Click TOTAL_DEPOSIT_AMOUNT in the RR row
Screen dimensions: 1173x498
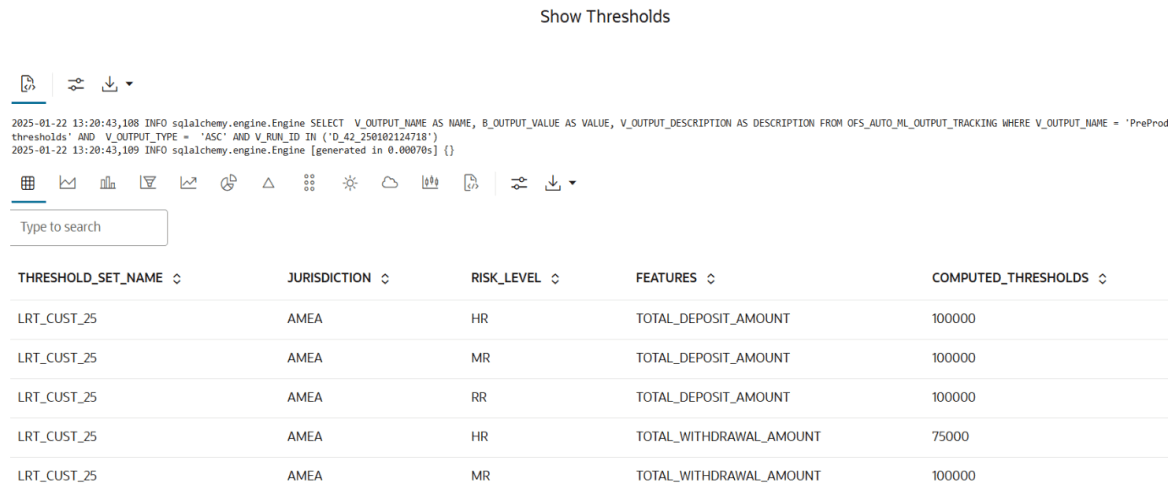pyautogui.click(x=713, y=397)
